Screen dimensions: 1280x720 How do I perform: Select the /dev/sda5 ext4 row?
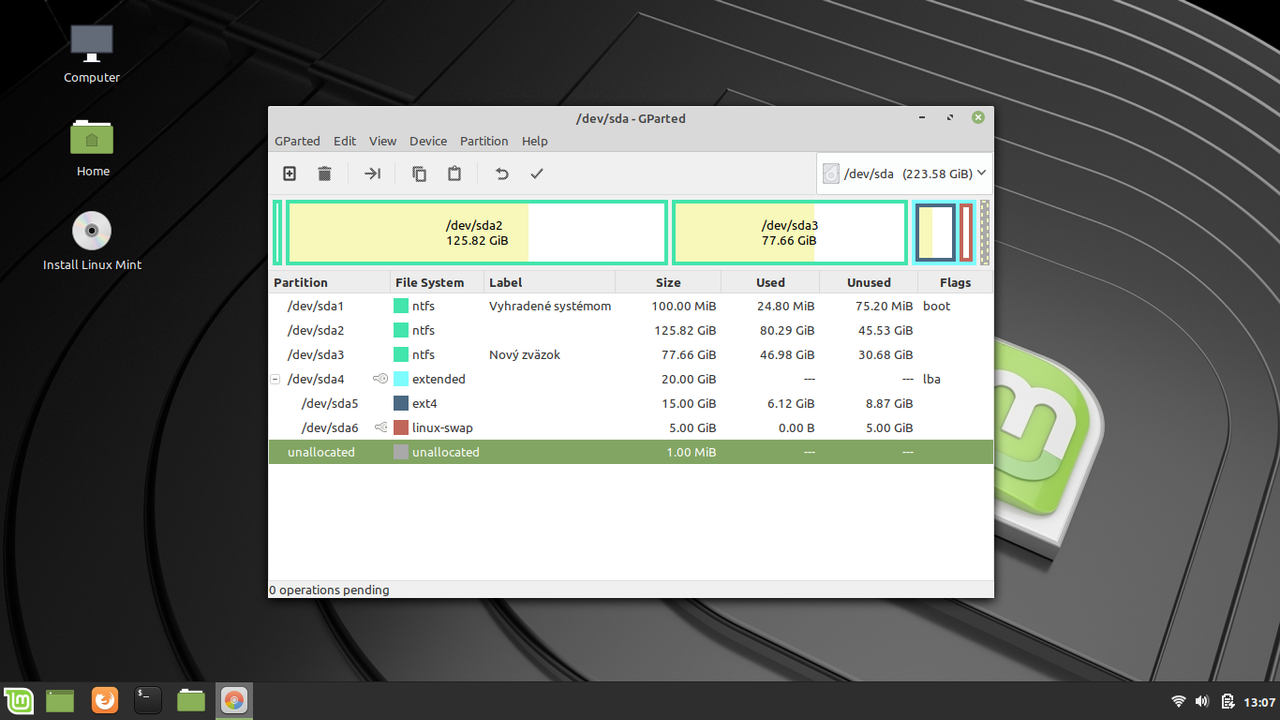[x=631, y=404]
